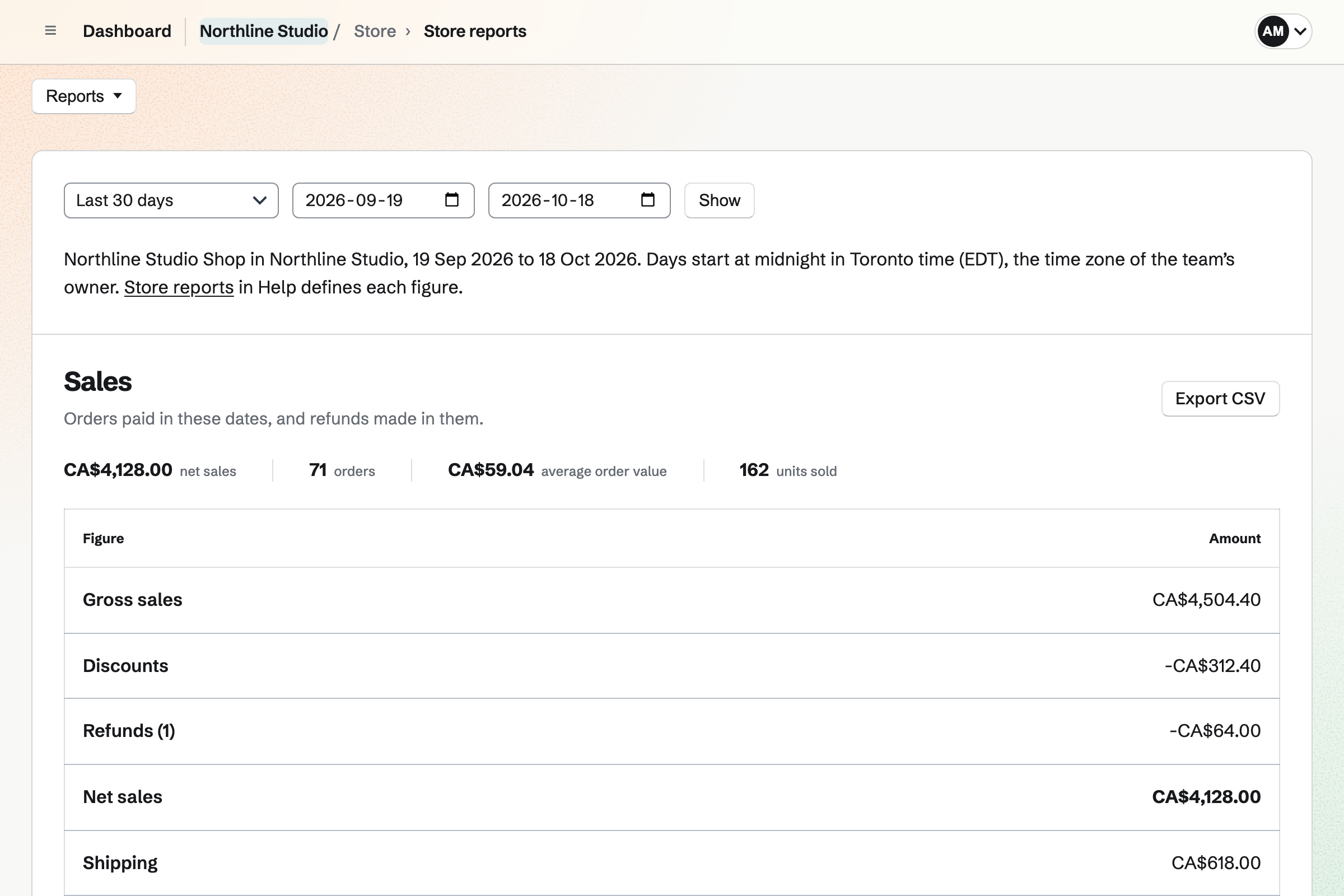Click the Gross sales row label
The height and width of the screenshot is (896, 1344).
(x=133, y=599)
